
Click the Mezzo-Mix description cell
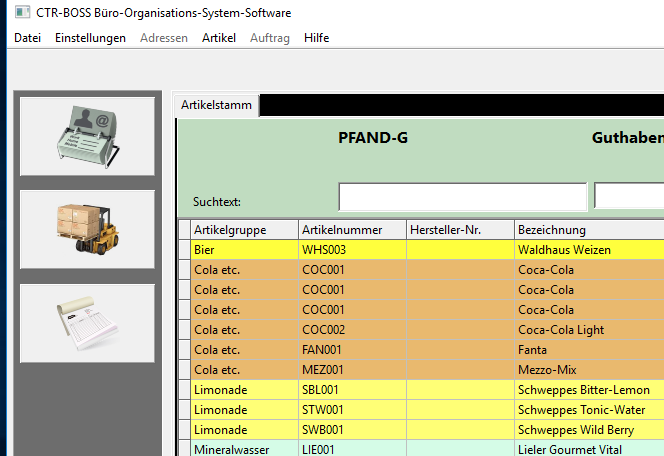coord(589,370)
